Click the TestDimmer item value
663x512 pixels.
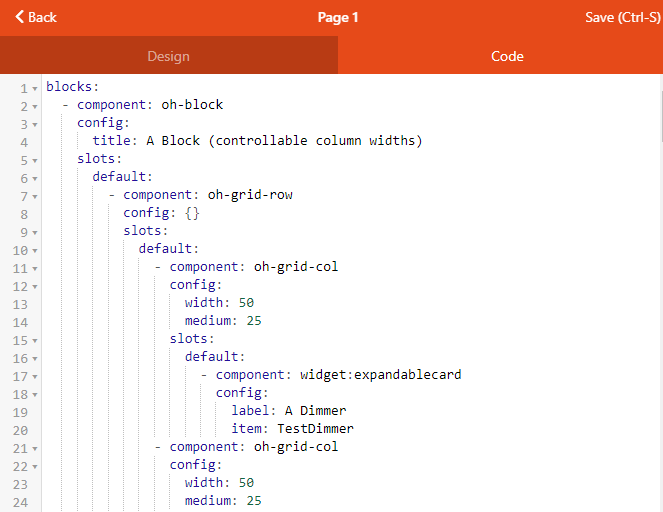click(x=315, y=429)
